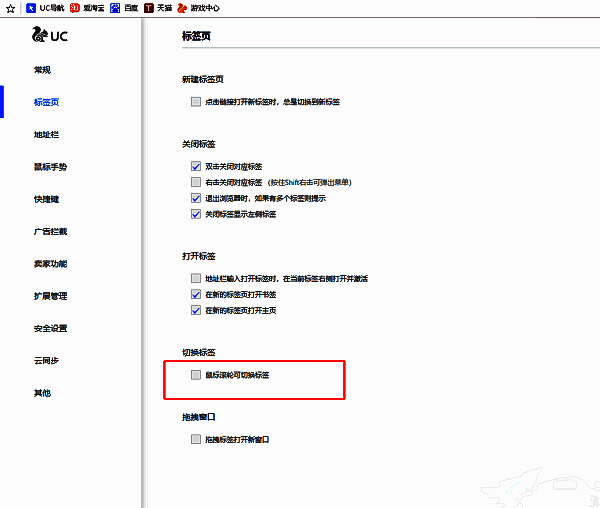Open the 游戏中心 bookmark
Image resolution: width=600 pixels, height=508 pixels.
click(x=198, y=8)
